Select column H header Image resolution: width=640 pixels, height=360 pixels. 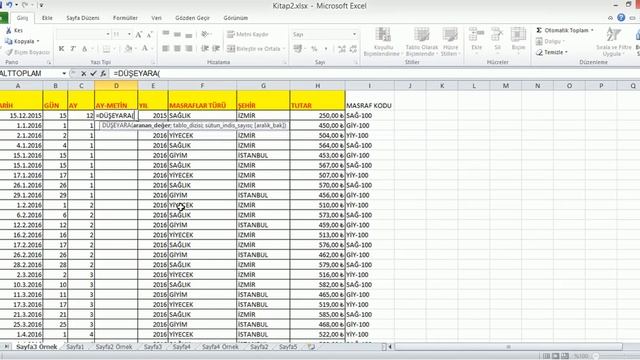pos(318,86)
